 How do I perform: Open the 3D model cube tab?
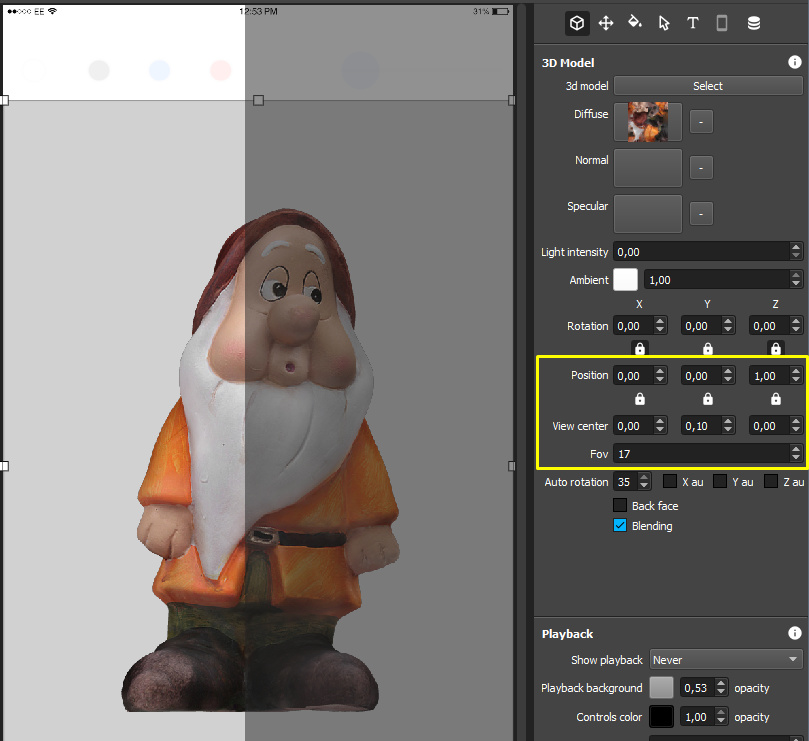tap(577, 23)
